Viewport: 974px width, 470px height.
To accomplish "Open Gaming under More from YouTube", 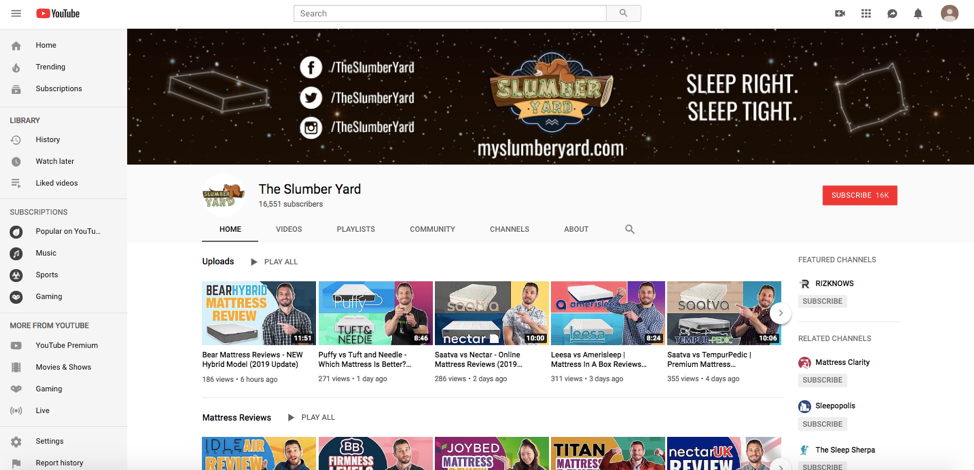I will (x=63, y=389).
